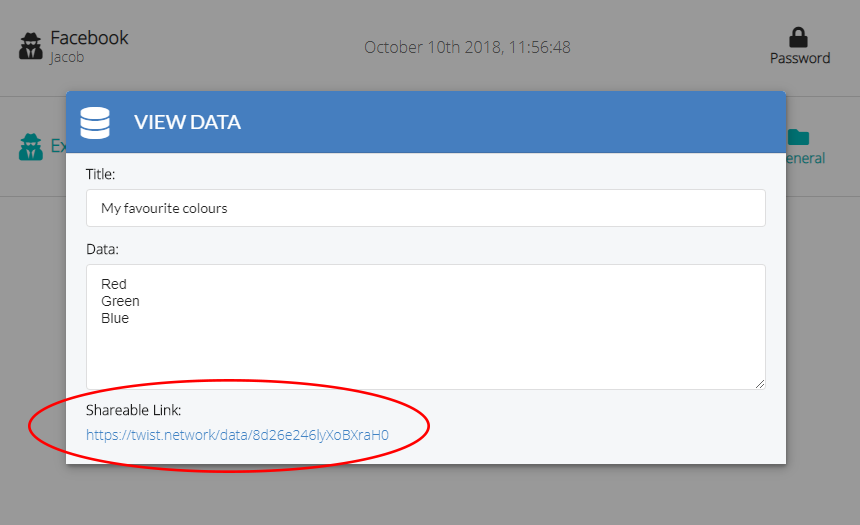Click the VIEW DATA header title

click(187, 122)
